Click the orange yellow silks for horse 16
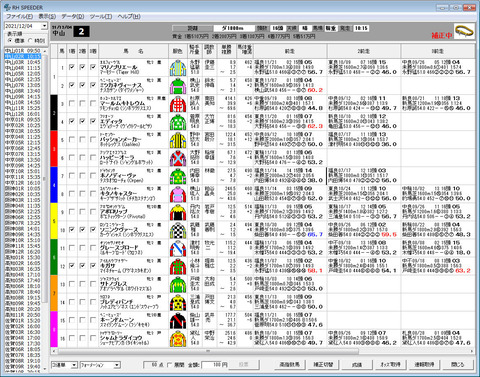The height and width of the screenshot is (377, 480). pos(178,338)
